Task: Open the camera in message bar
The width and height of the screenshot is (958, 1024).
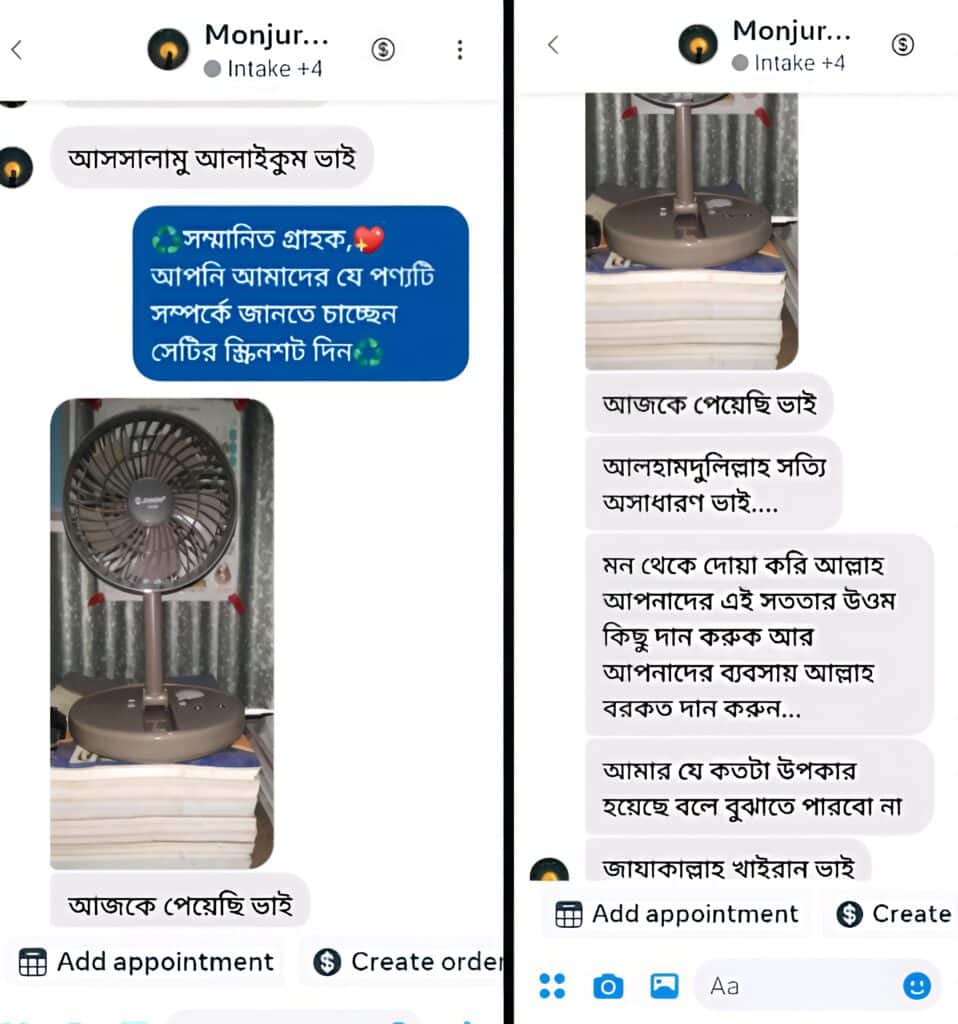Action: pos(608,985)
